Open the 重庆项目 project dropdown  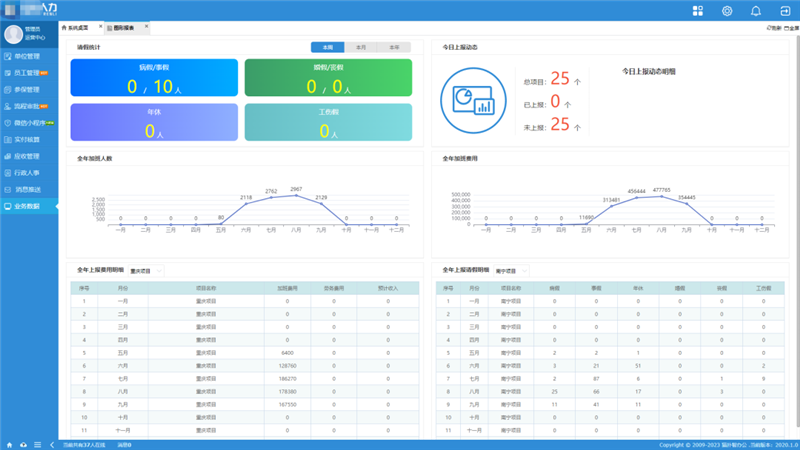click(x=146, y=270)
